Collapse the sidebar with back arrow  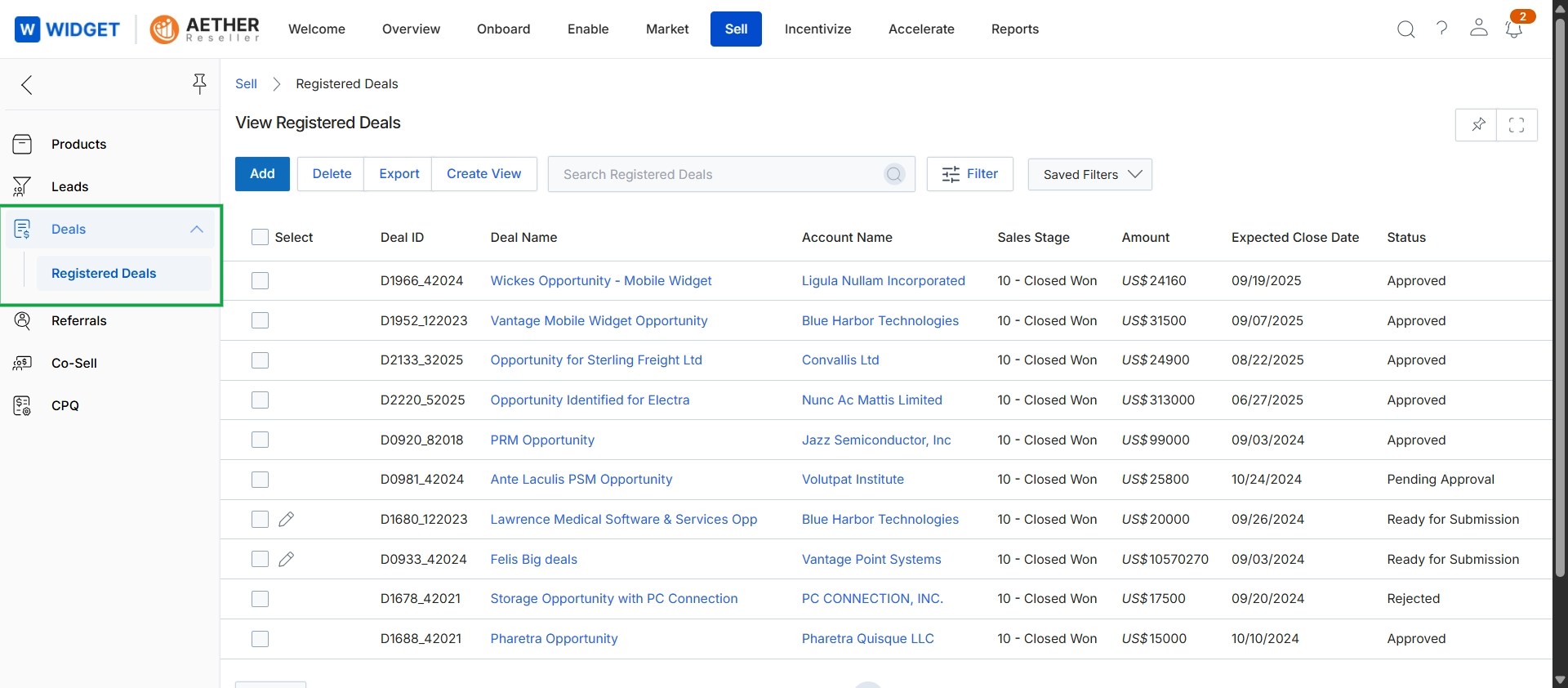pos(27,85)
